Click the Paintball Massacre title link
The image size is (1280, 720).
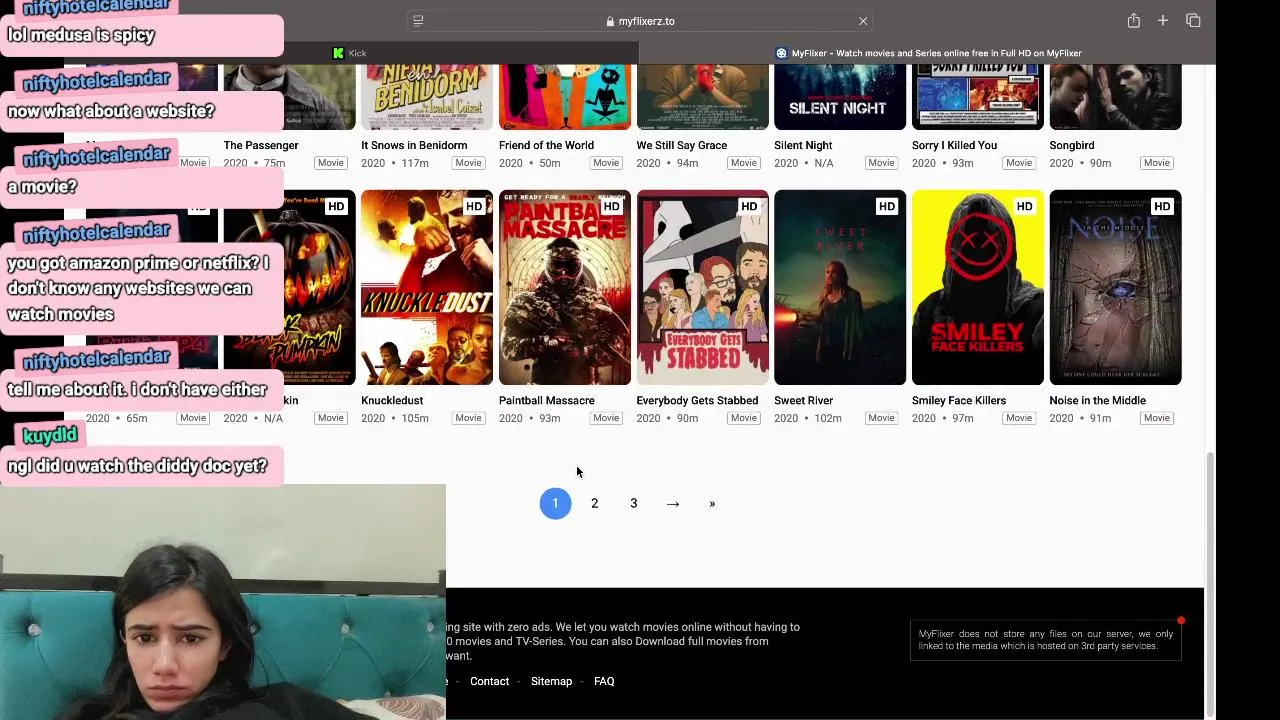547,400
